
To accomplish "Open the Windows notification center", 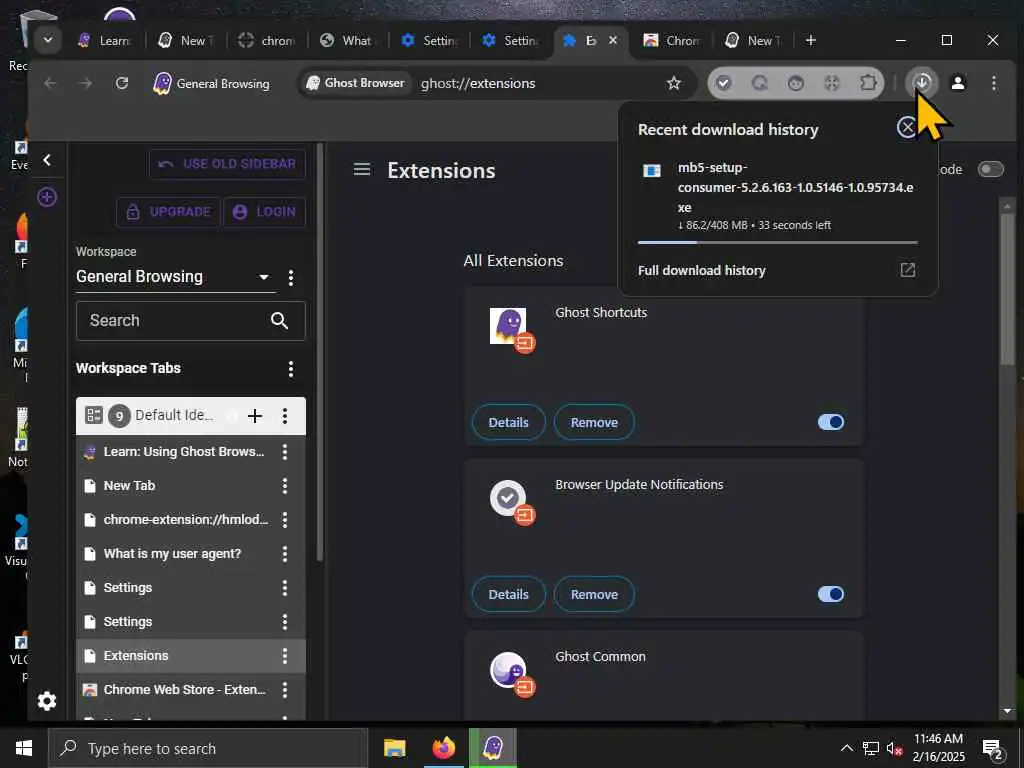I will click(x=993, y=749).
